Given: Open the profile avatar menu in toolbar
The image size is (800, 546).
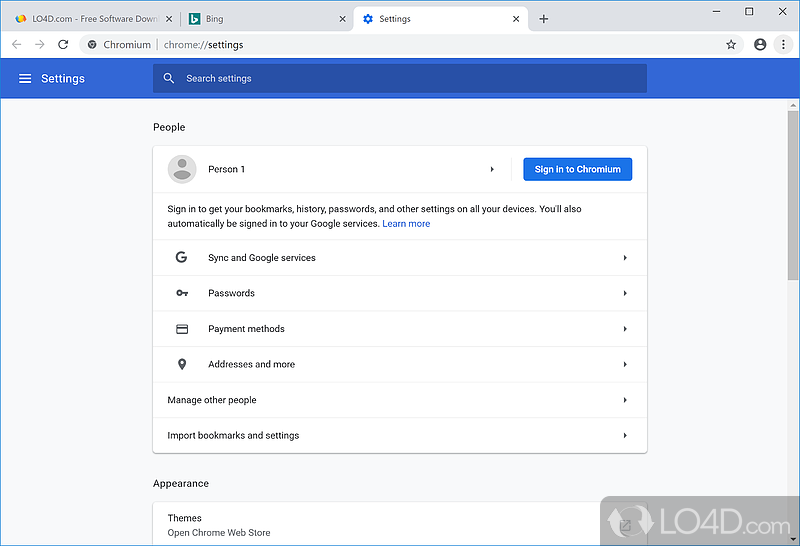Looking at the screenshot, I should [760, 44].
